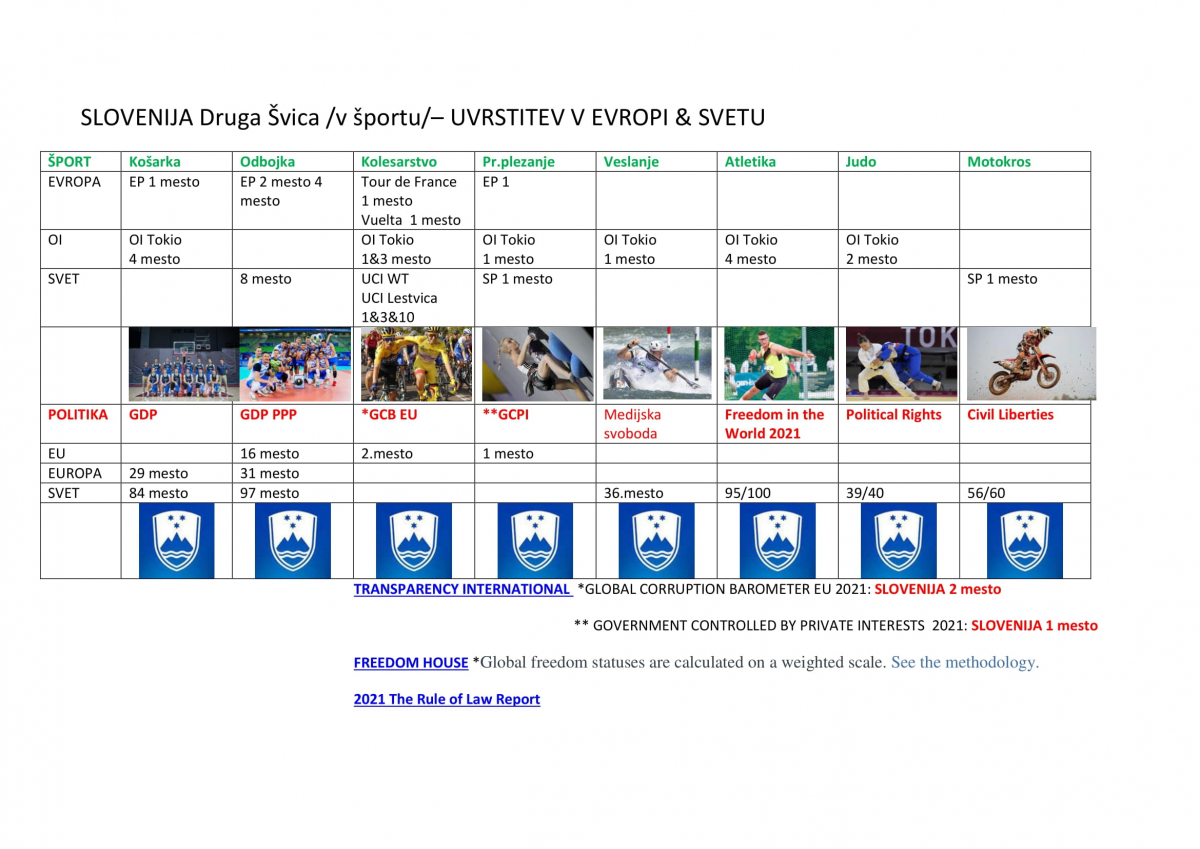
Task: Click the 'See the methodology' link
Action: click(964, 662)
